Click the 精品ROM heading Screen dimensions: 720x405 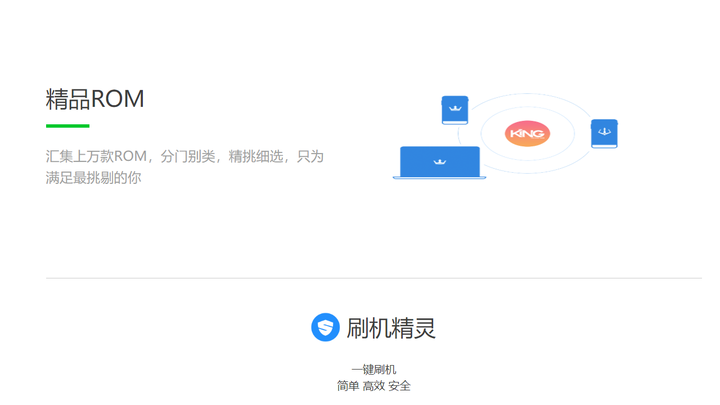click(x=95, y=99)
